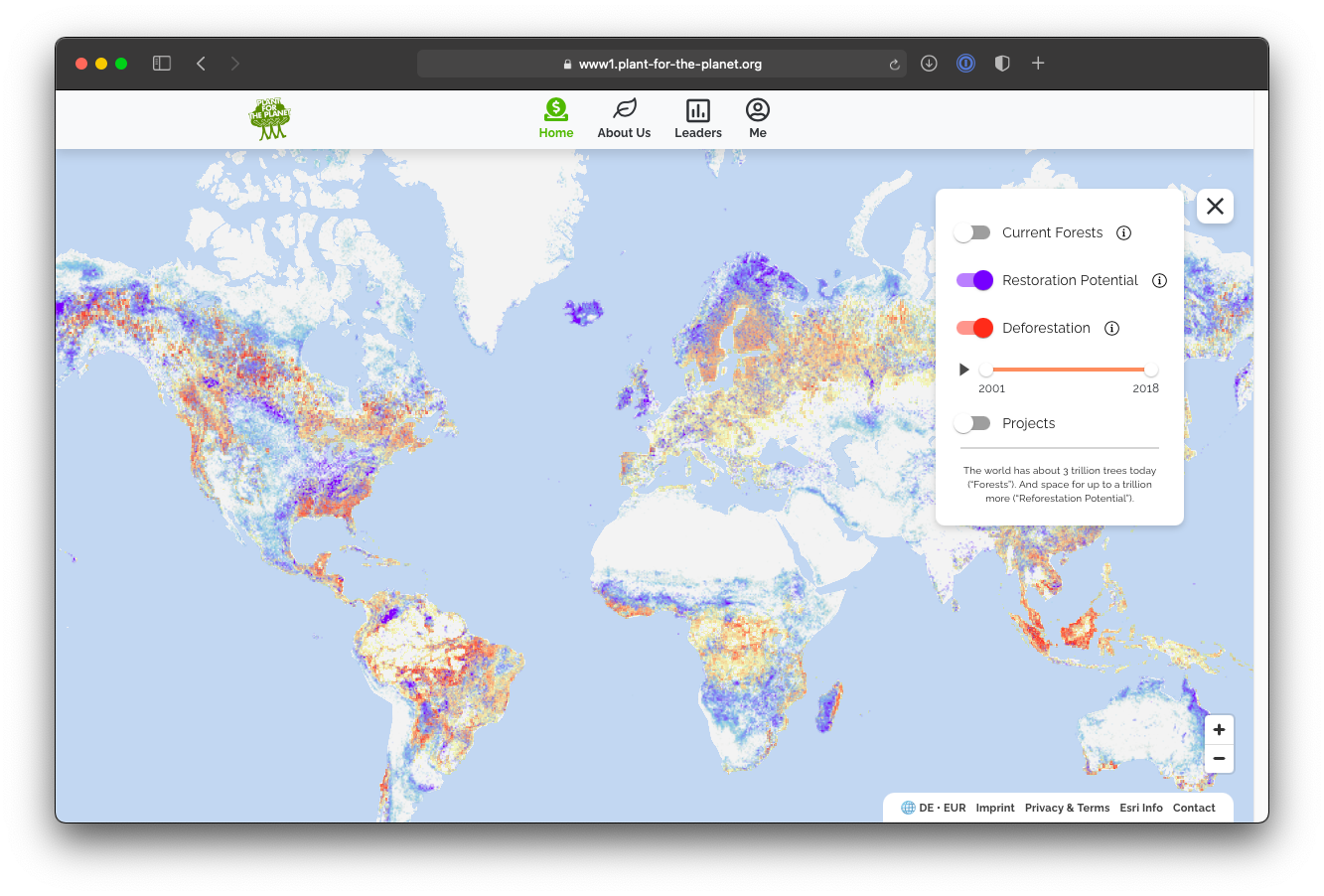The height and width of the screenshot is (896, 1324).
Task: Open the 1Password extension
Action: (x=965, y=64)
